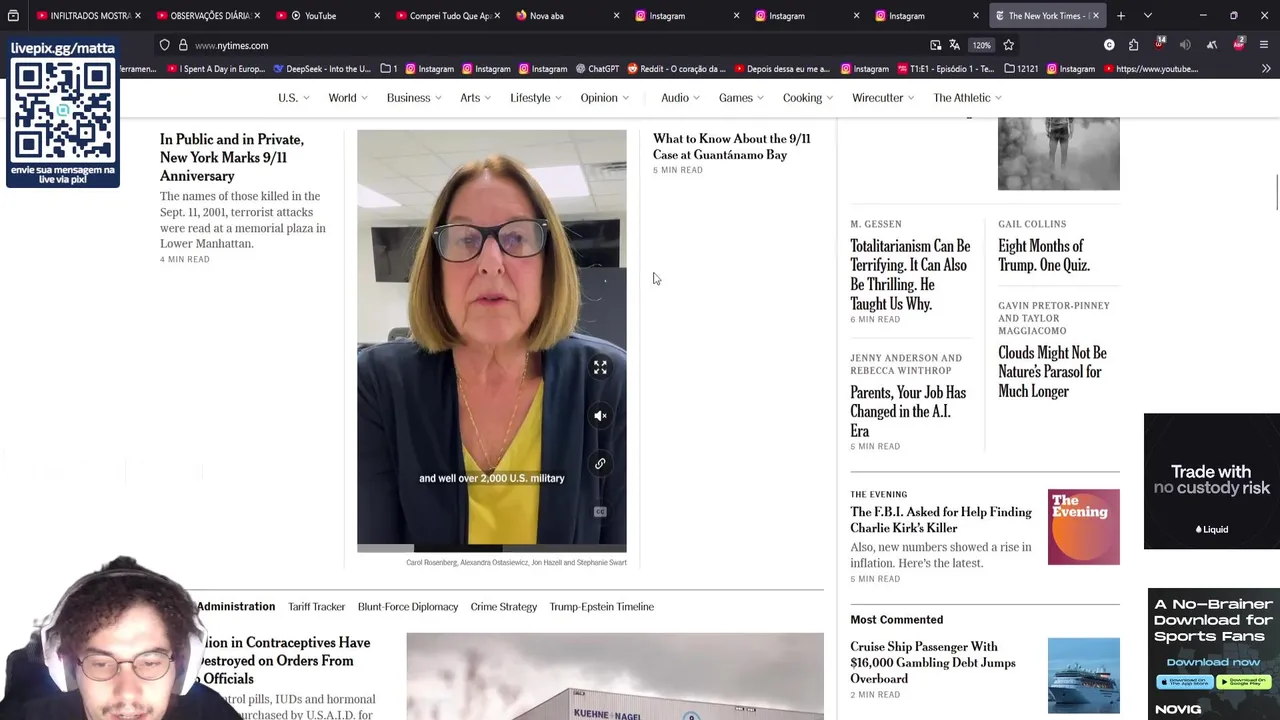Open The F.B.I. Asked for Help headline
The width and height of the screenshot is (1280, 720).
tap(941, 520)
